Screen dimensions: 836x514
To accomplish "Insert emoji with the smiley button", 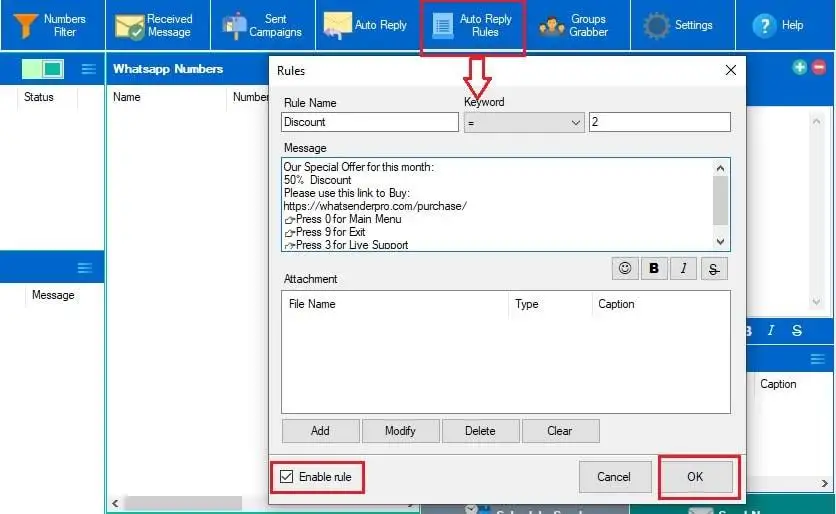I will pos(625,268).
